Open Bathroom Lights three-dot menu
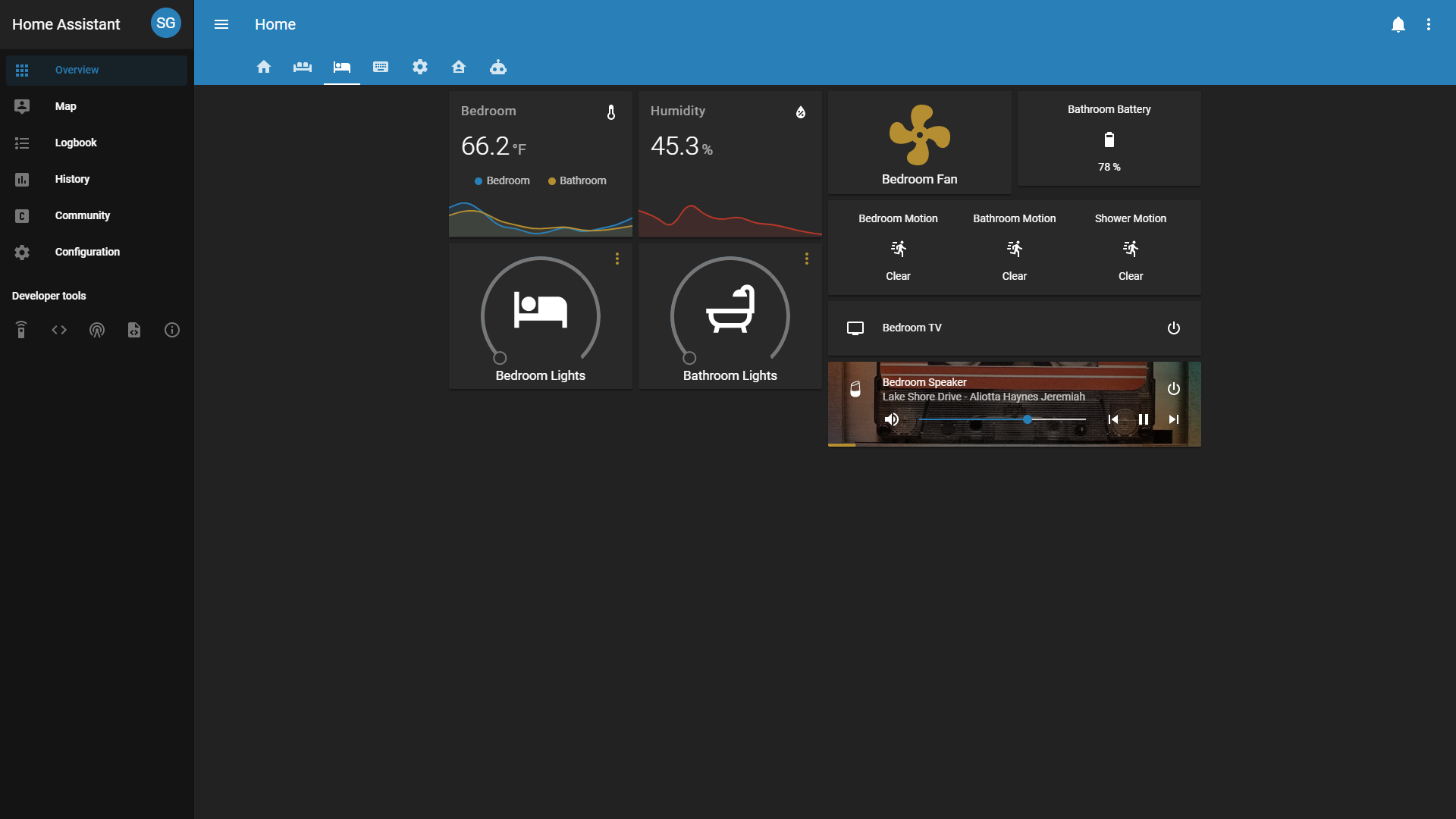 tap(807, 259)
